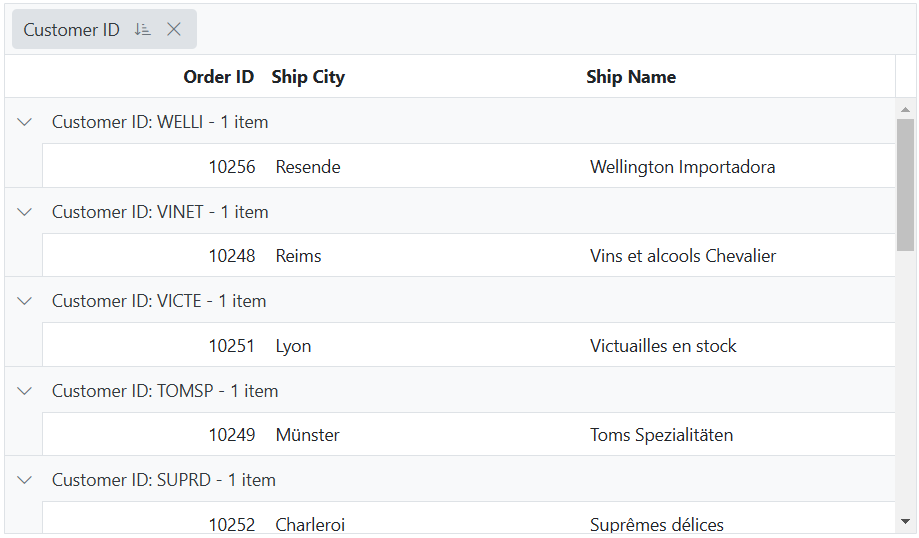This screenshot has height=538, width=919.
Task: Select the Reims ship city cell
Action: point(299,256)
